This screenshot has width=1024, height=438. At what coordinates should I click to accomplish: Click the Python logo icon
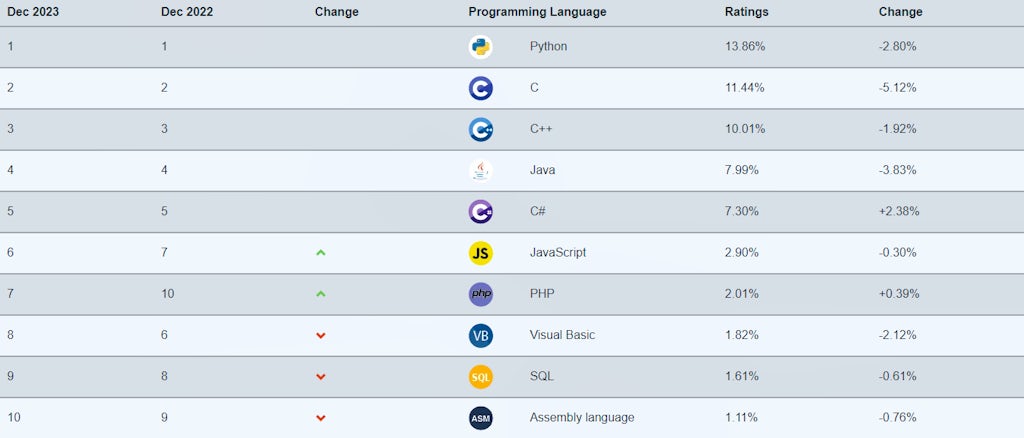pyautogui.click(x=481, y=47)
